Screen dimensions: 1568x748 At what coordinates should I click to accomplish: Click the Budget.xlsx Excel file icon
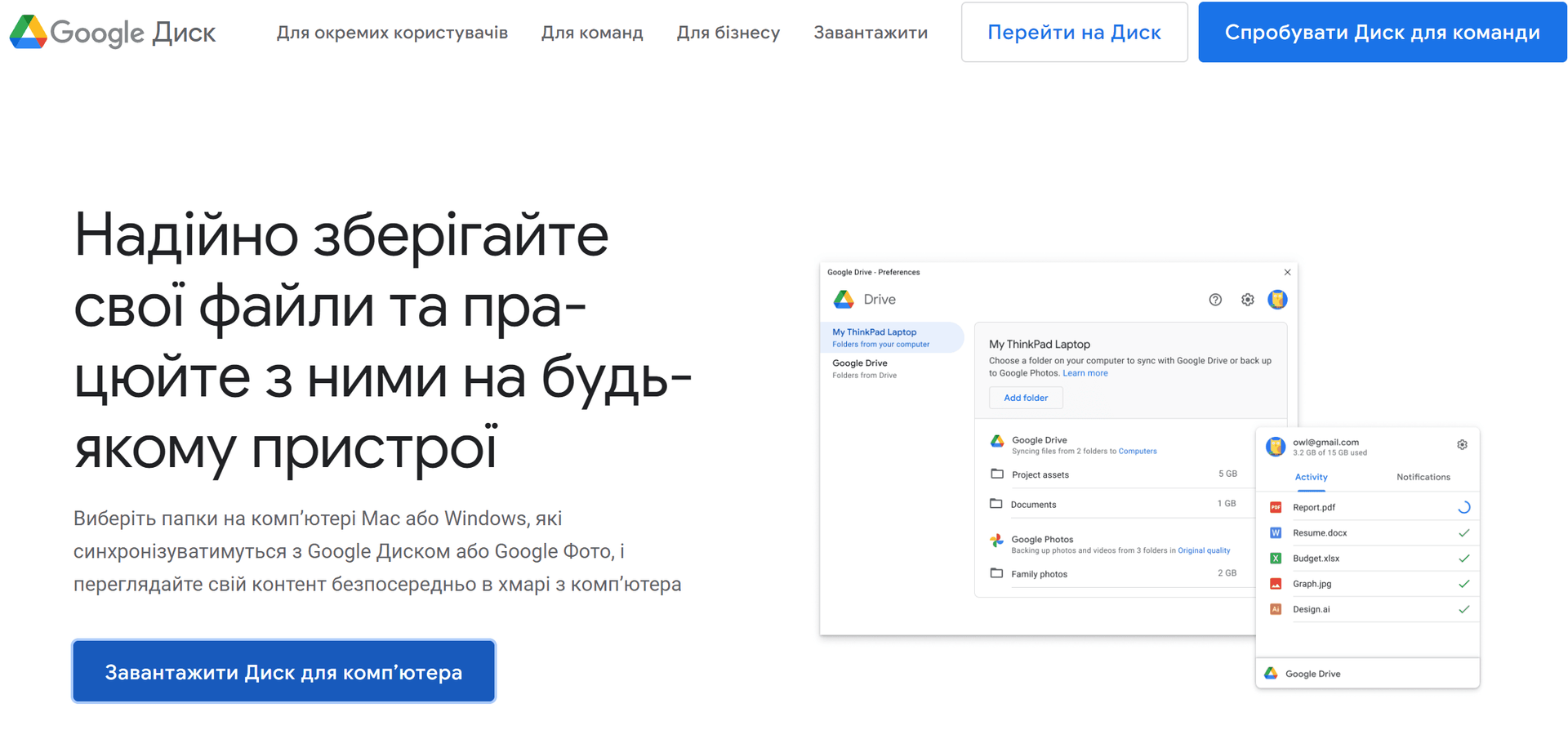coord(1276,559)
